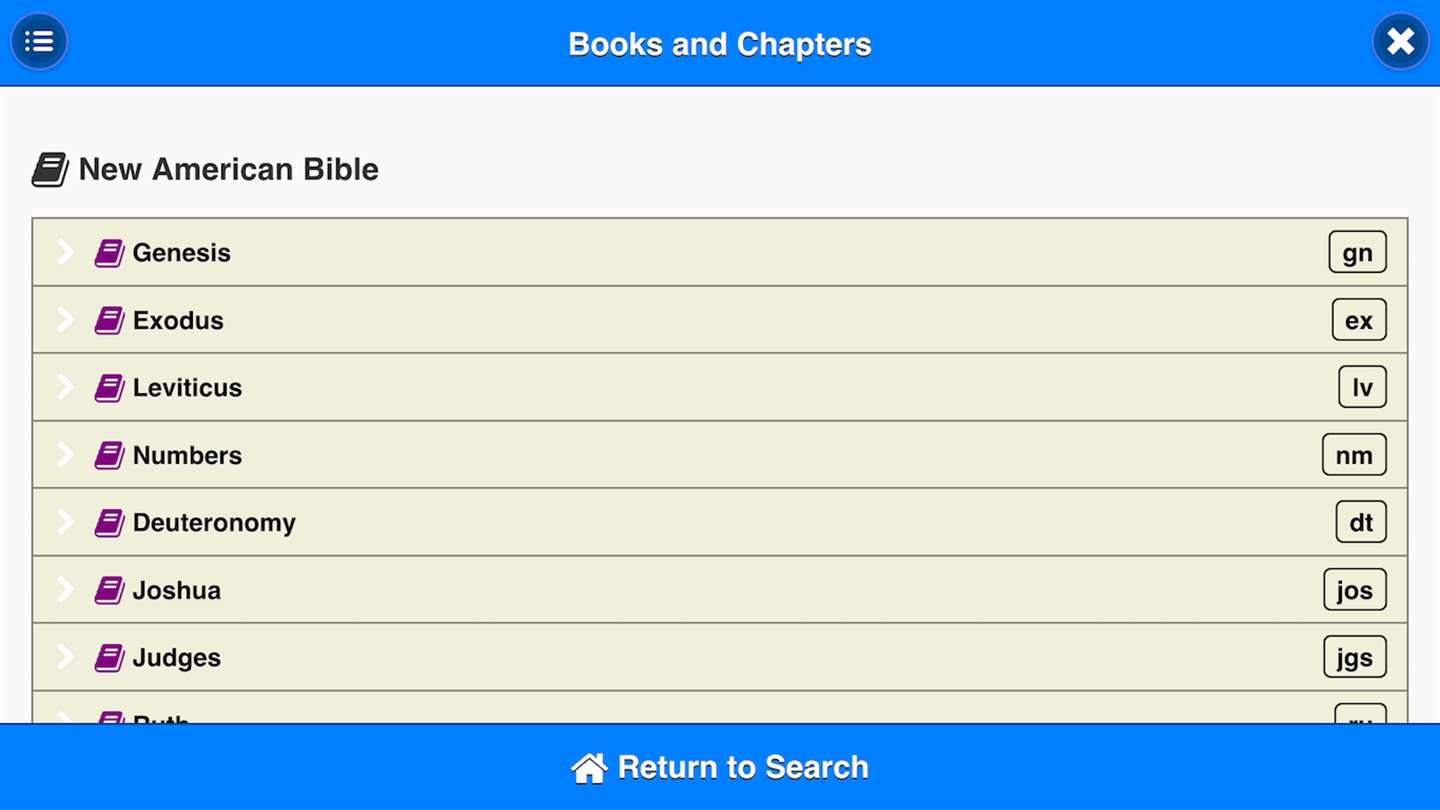This screenshot has width=1440, height=810.
Task: Click the "gn" abbreviation badge
Action: [1357, 253]
